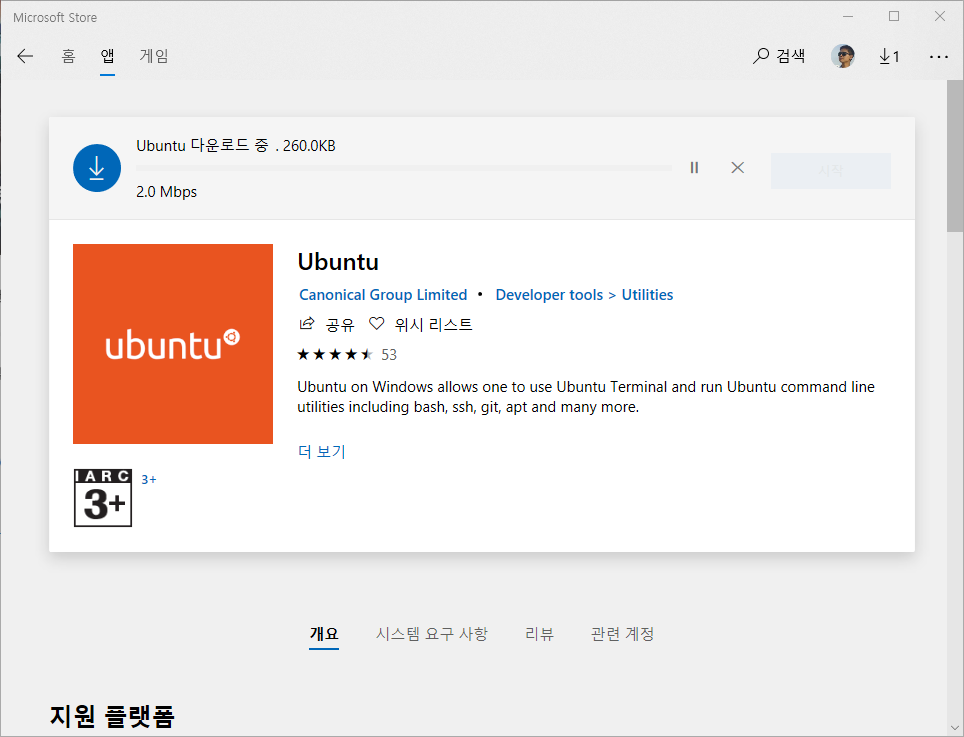This screenshot has height=737, width=964.
Task: Click the blue download circle icon
Action: click(97, 168)
